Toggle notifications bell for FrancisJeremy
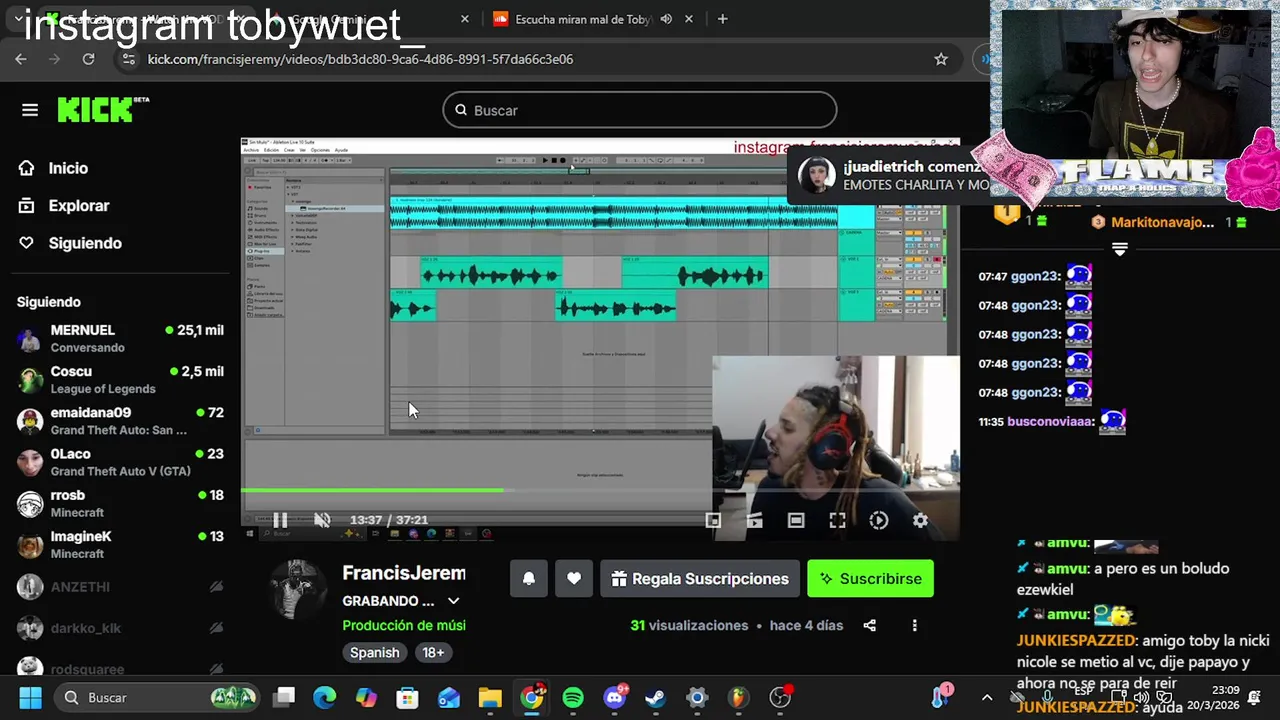1280x720 pixels. tap(529, 578)
